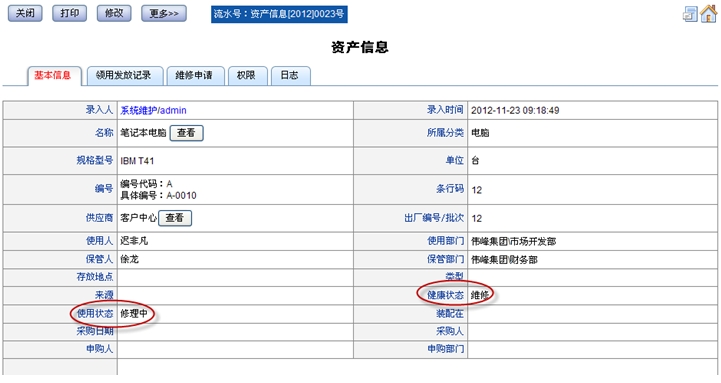Click the entry time 2012-11-23 09:18:49
This screenshot has width=721, height=383.
point(515,110)
